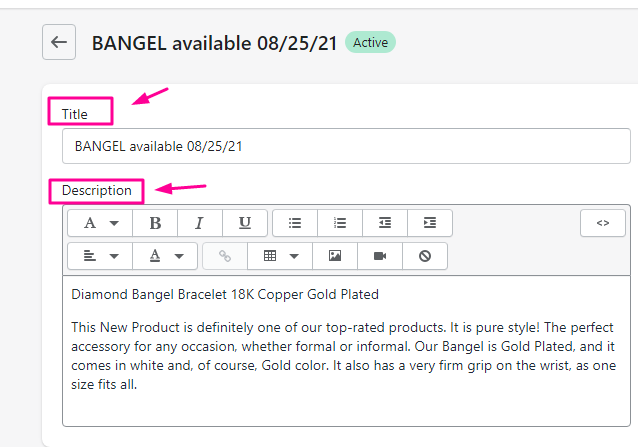Increase indent with the indent icon
638x447 pixels.
coord(430,223)
